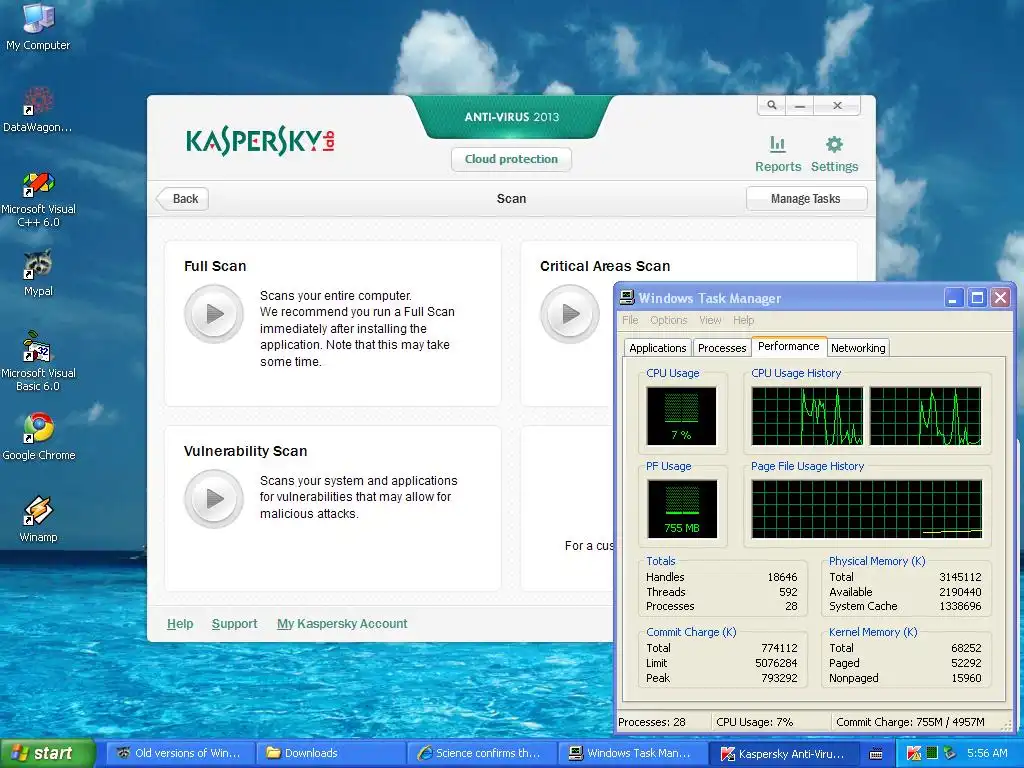The width and height of the screenshot is (1024, 768).
Task: Click status bar Processes: 28
Action: tap(652, 722)
